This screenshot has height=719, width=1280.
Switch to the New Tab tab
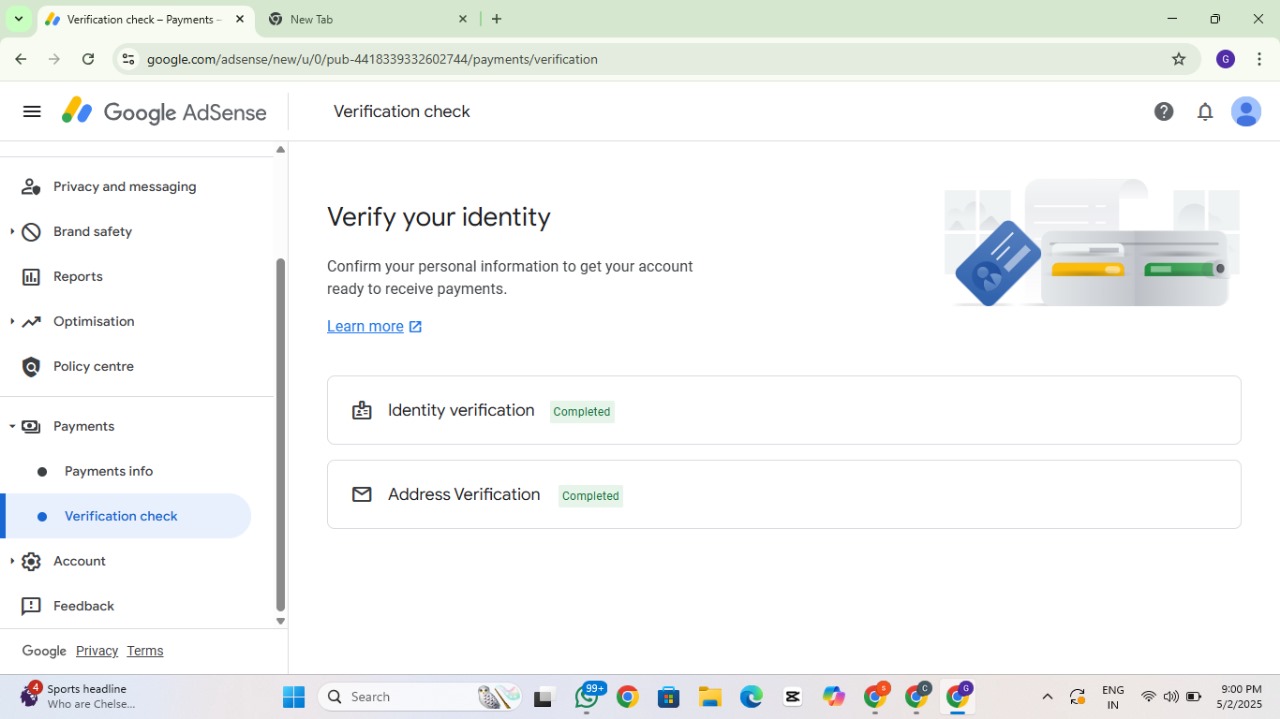coord(368,19)
